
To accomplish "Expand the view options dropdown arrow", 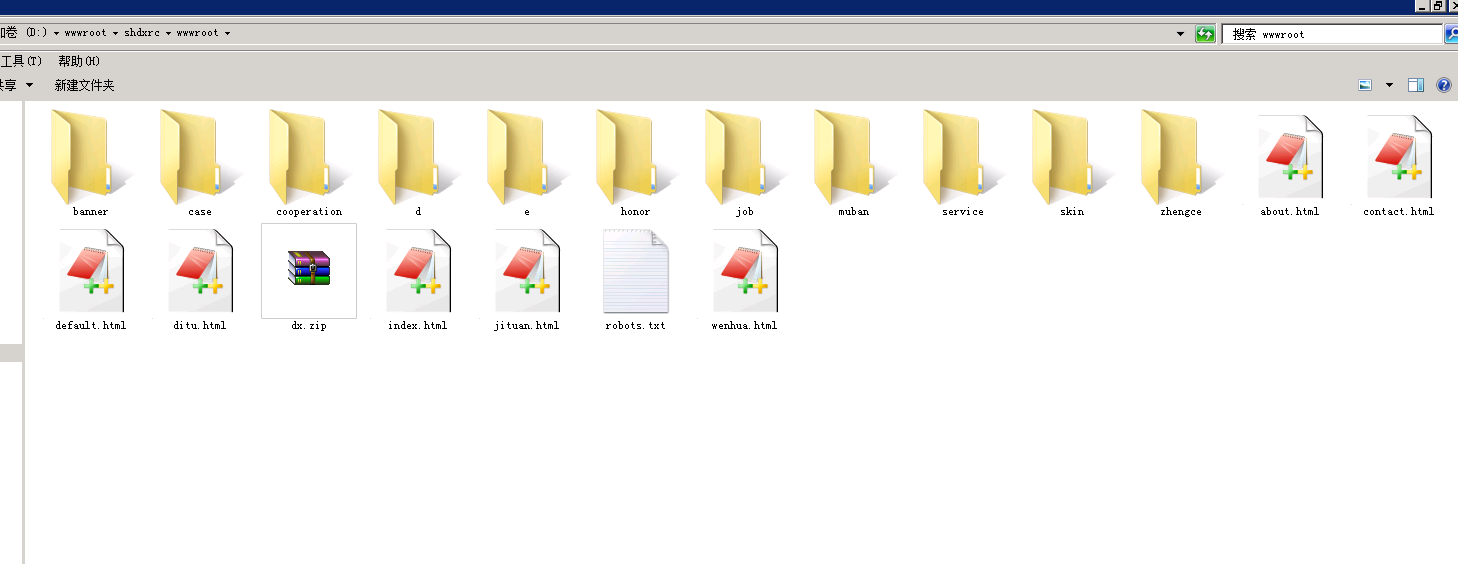I will (1389, 85).
